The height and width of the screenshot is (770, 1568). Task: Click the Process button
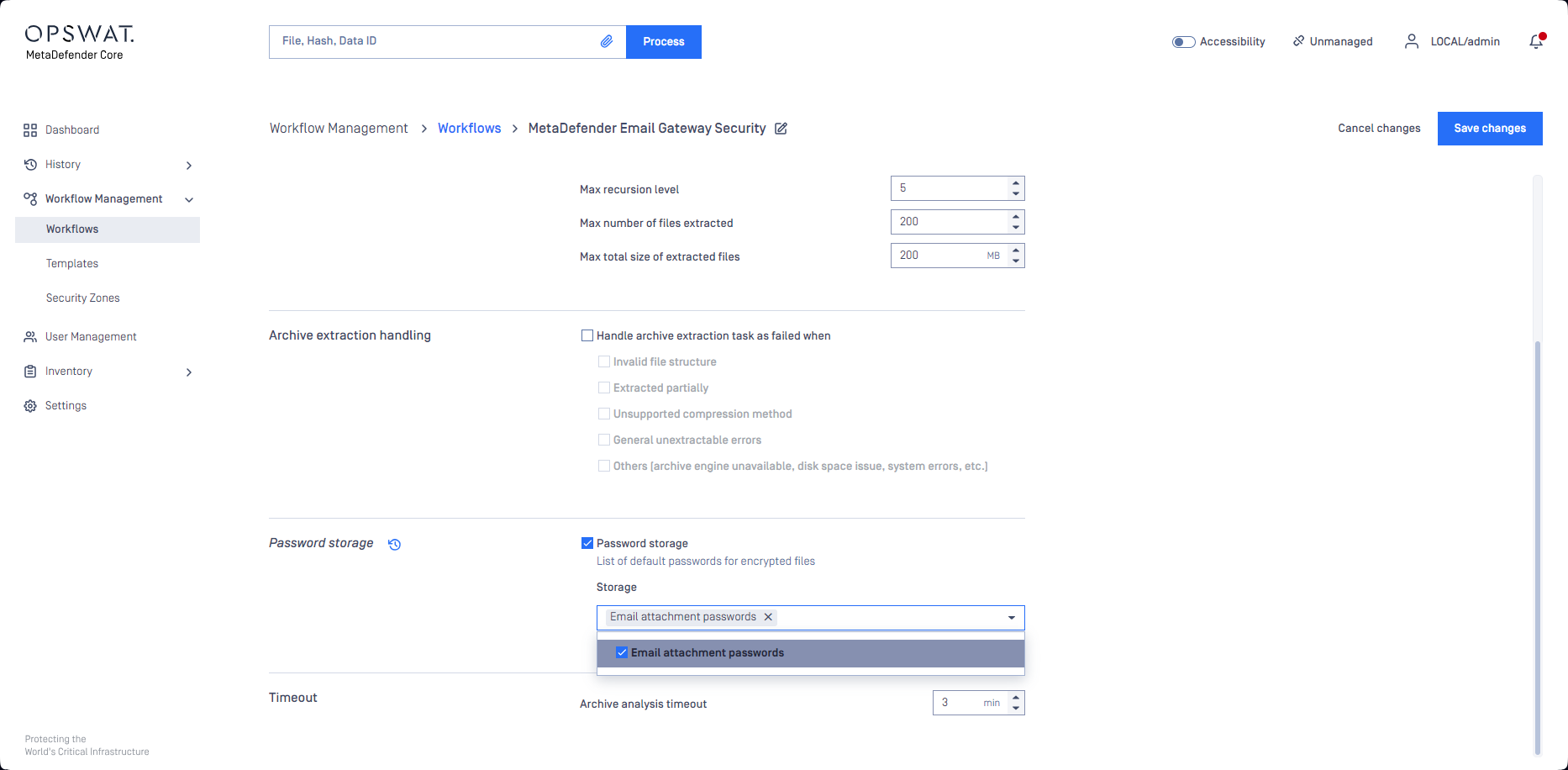point(664,42)
